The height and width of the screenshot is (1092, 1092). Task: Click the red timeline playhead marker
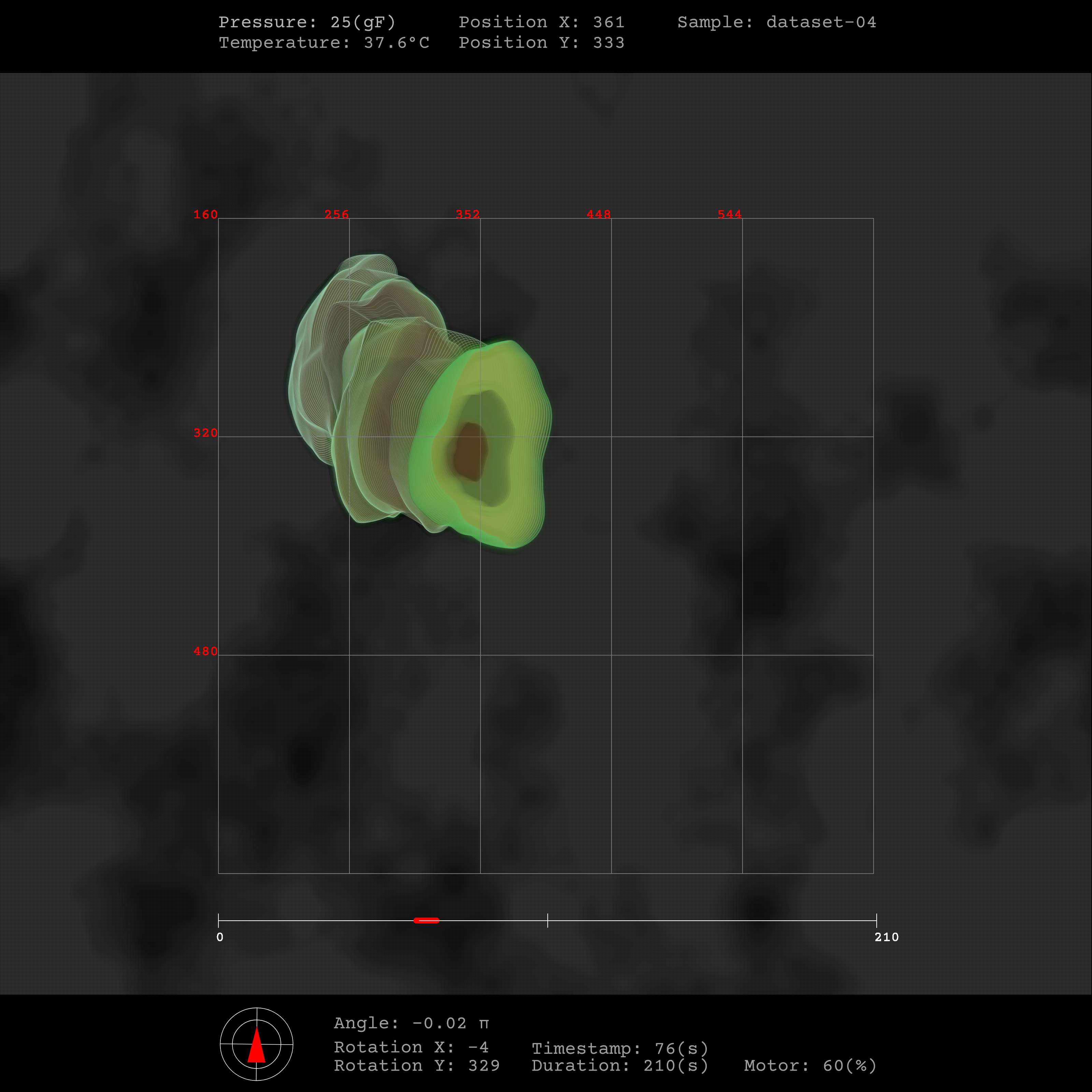coord(426,920)
